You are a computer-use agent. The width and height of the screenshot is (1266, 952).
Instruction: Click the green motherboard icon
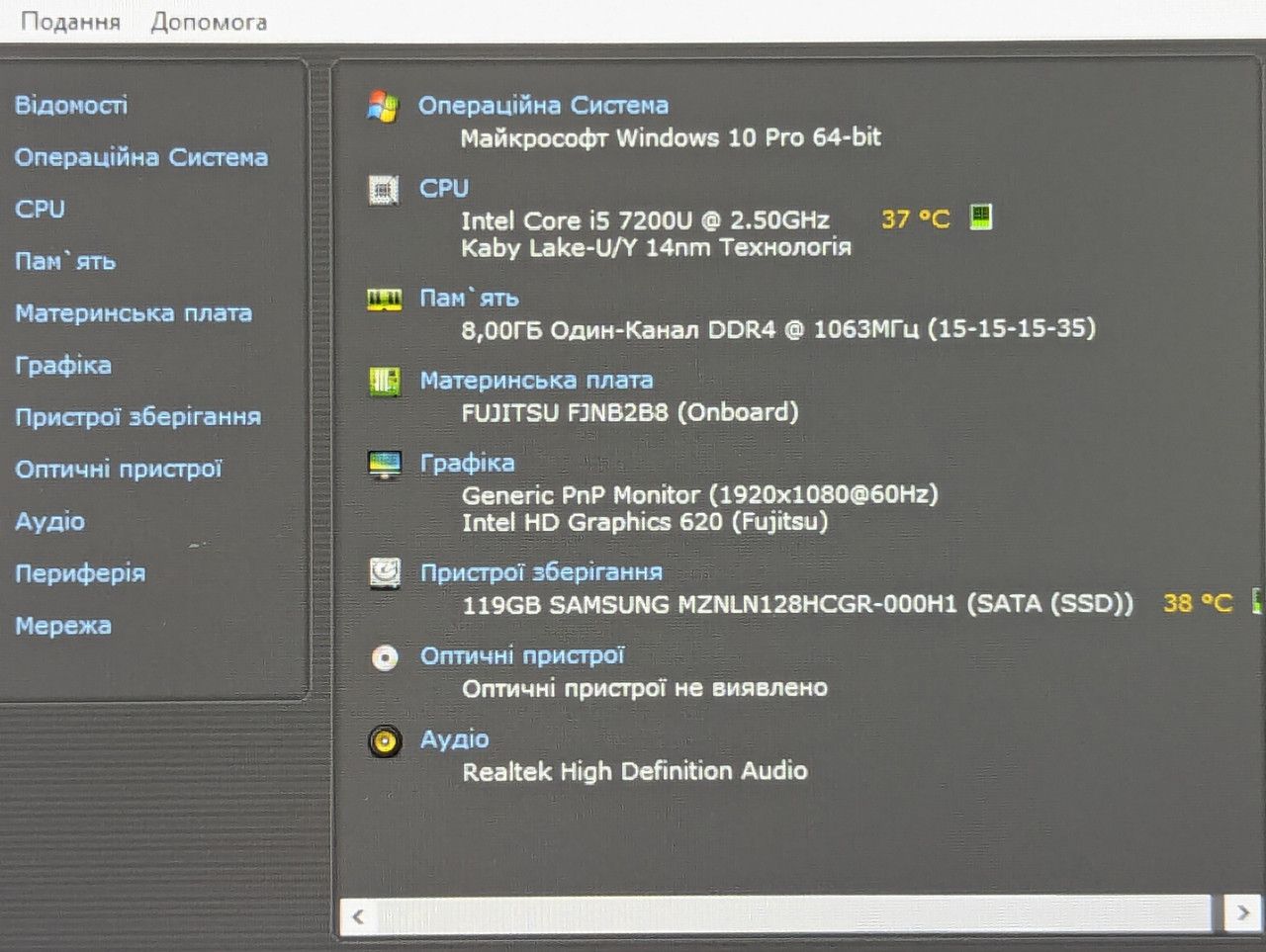click(384, 382)
